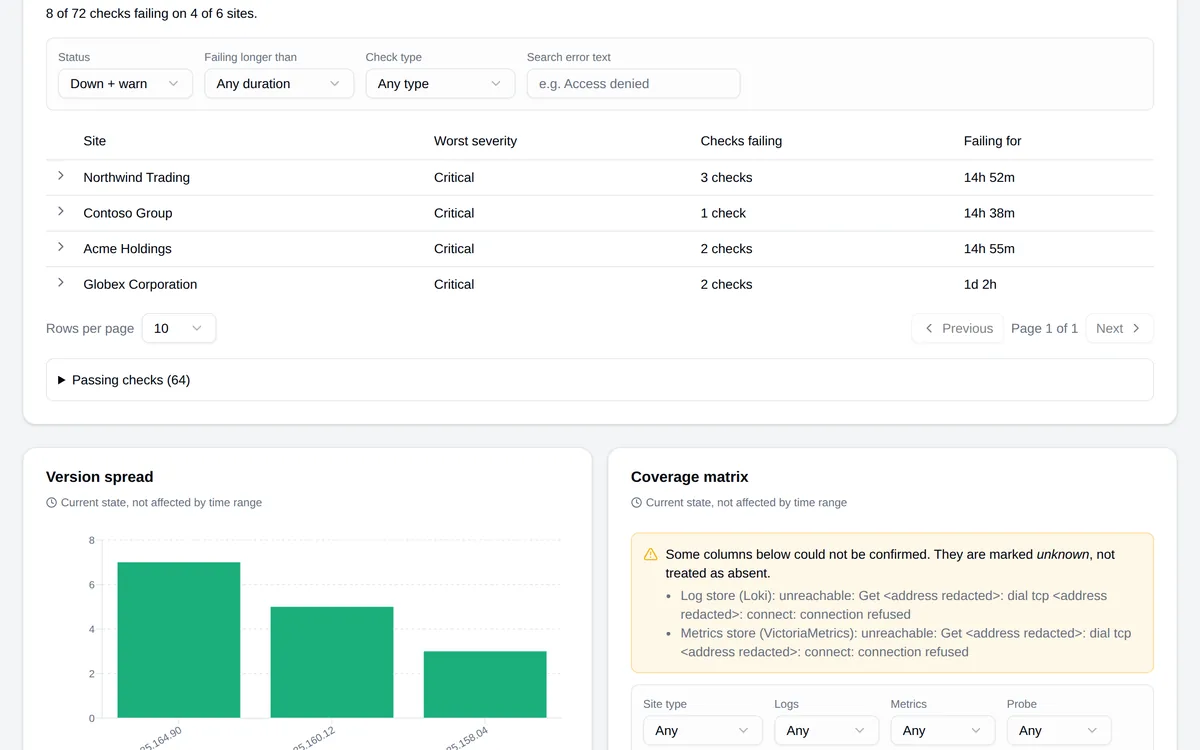Open the Failing longer than dropdown
1200x750 pixels.
click(x=279, y=84)
